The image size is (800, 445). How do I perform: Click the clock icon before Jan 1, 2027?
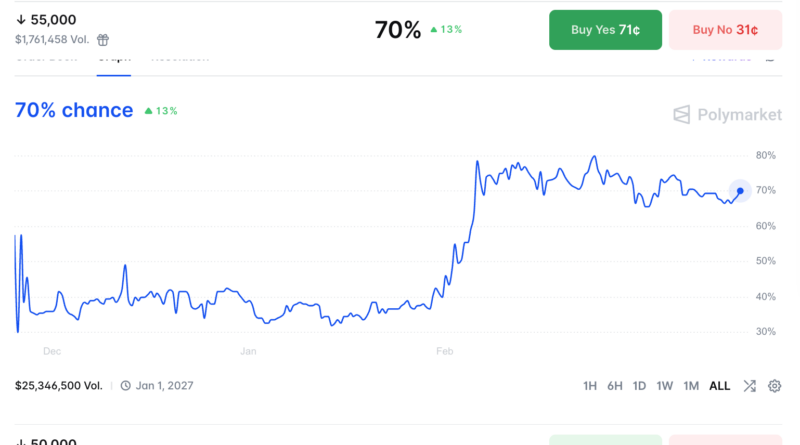click(x=125, y=385)
